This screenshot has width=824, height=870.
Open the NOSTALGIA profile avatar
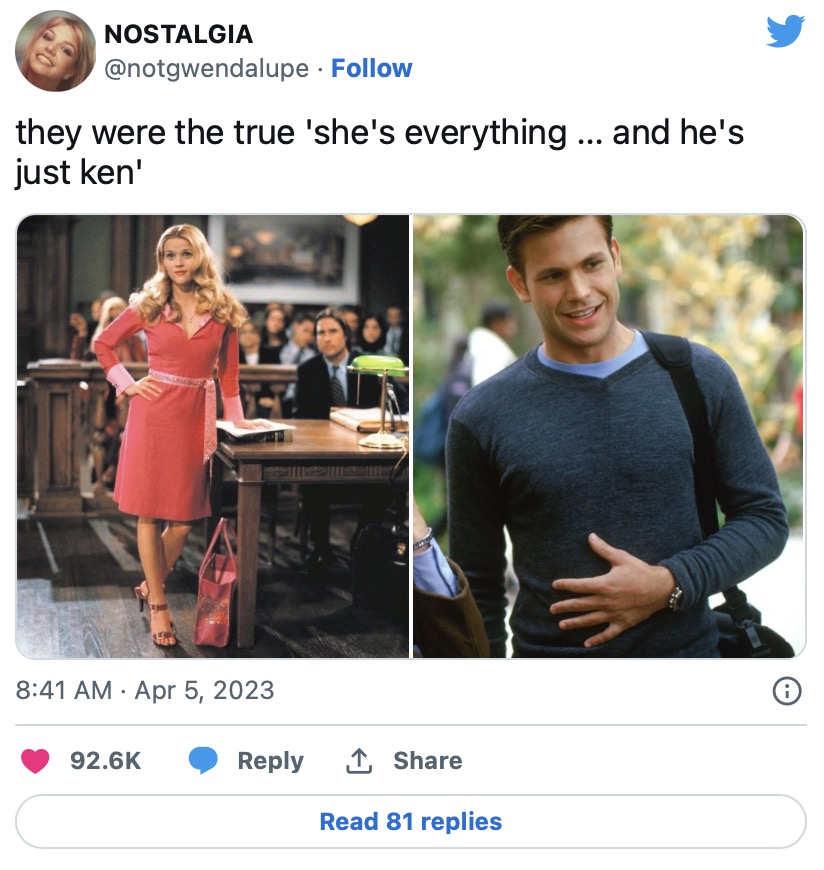pos(55,51)
